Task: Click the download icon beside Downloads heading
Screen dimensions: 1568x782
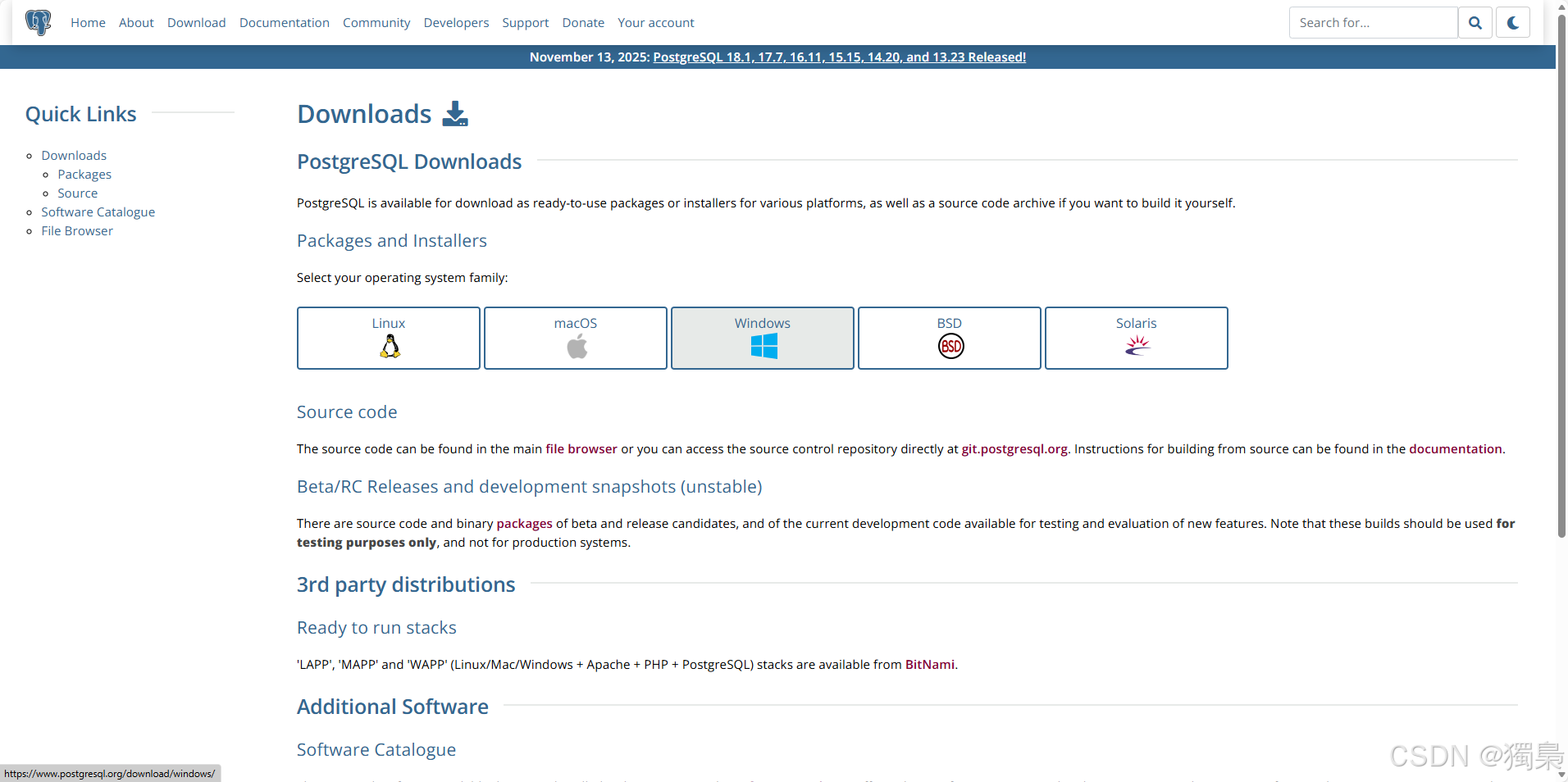Action: tap(455, 114)
